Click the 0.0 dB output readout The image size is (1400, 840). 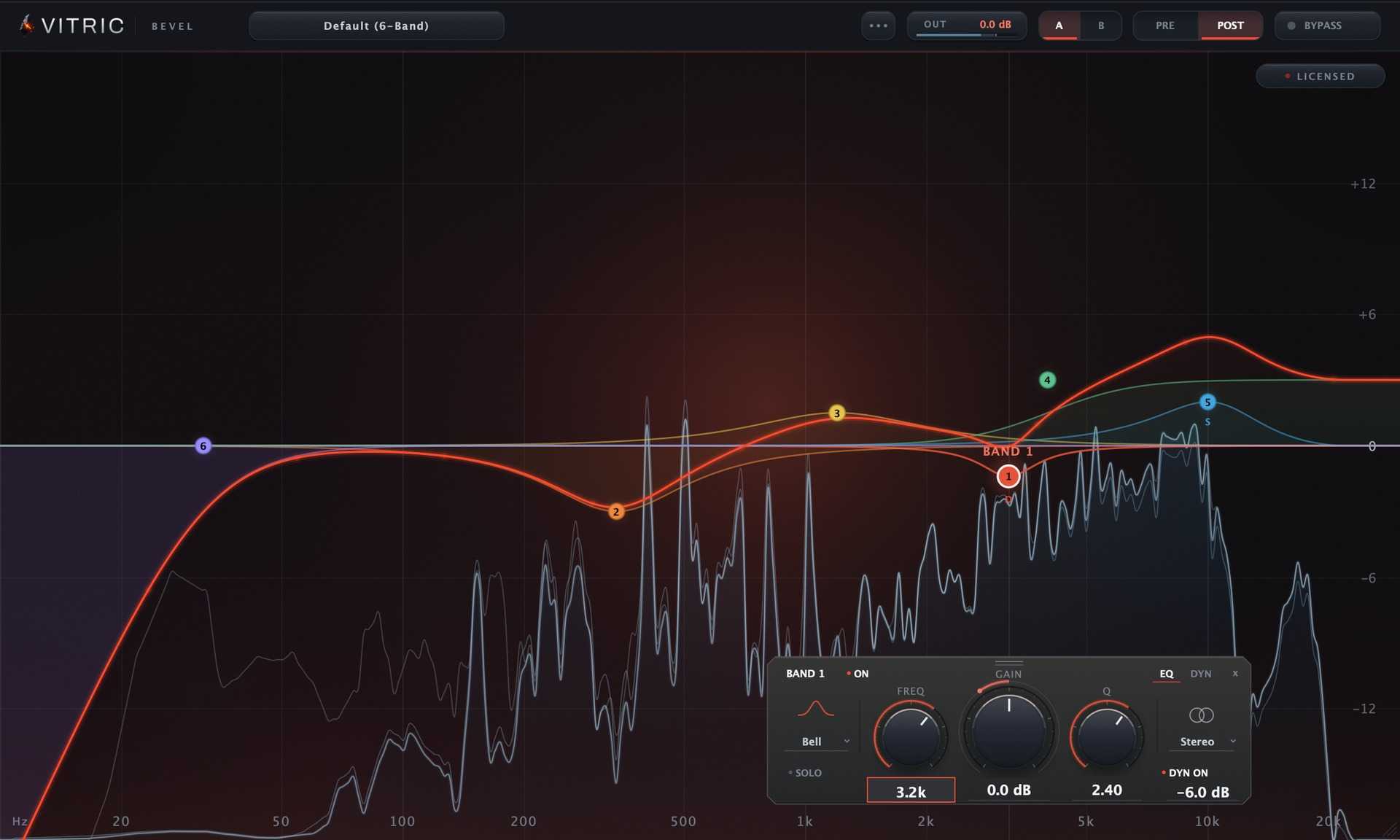point(995,24)
